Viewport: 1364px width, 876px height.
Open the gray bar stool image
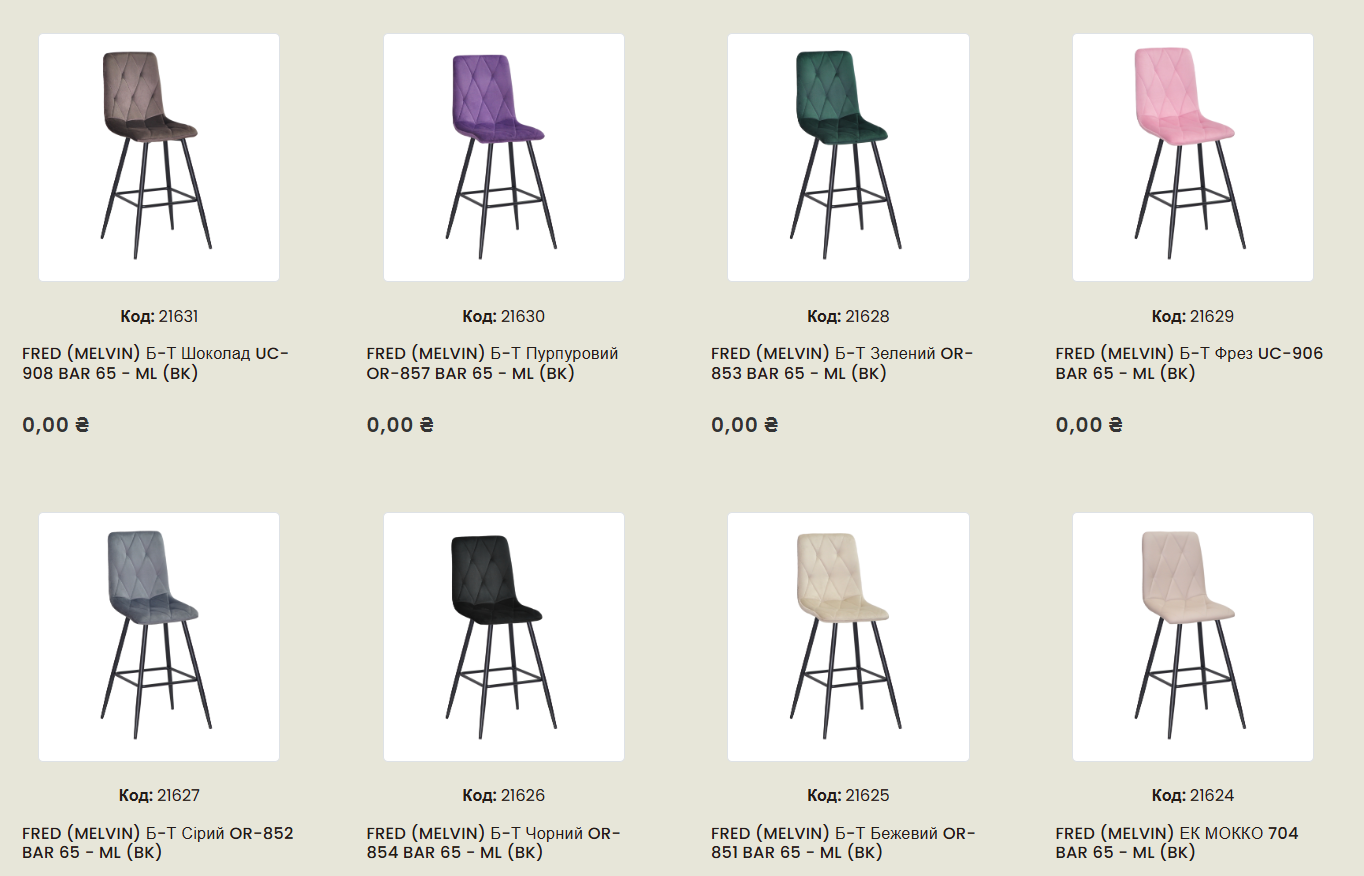tap(159, 637)
